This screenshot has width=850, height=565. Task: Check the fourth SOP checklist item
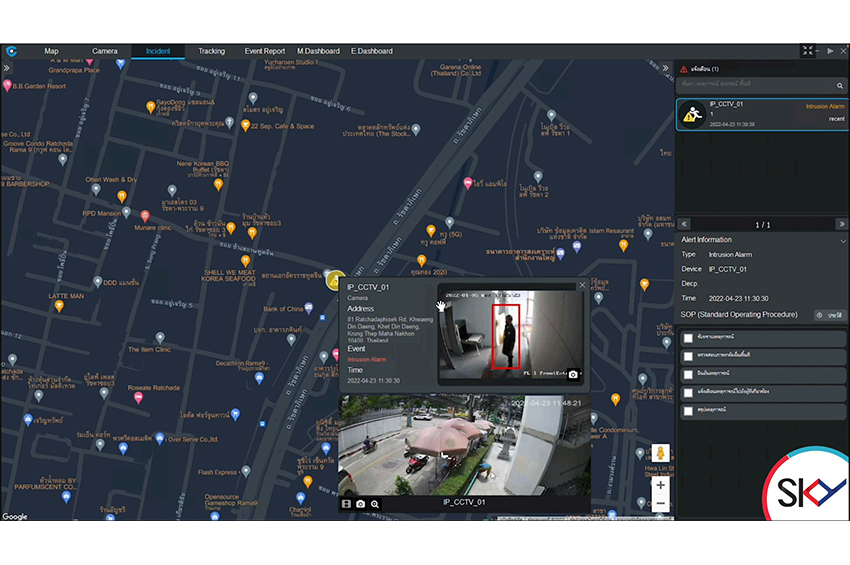688,393
